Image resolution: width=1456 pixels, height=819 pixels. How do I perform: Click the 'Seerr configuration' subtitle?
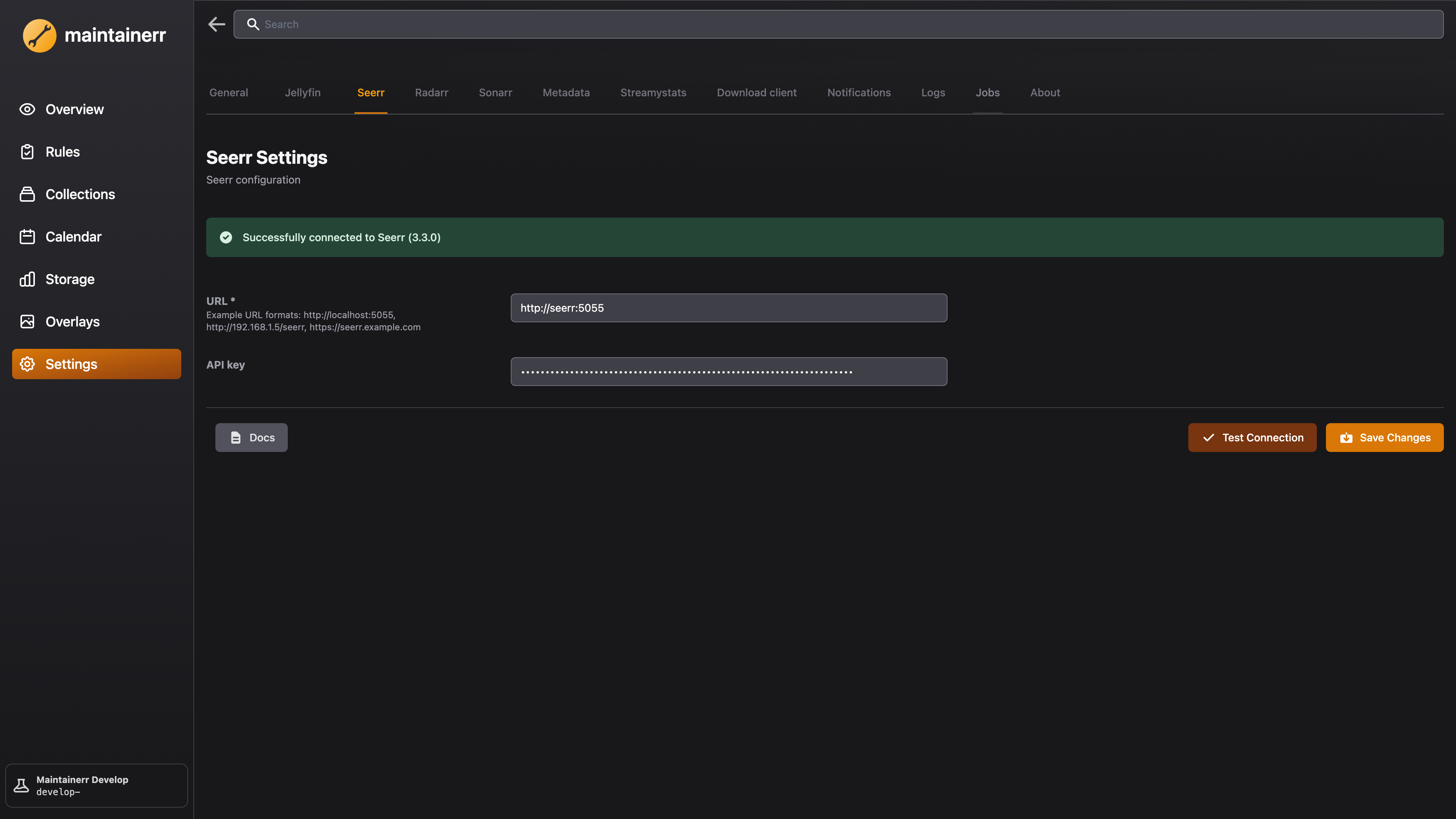253,180
